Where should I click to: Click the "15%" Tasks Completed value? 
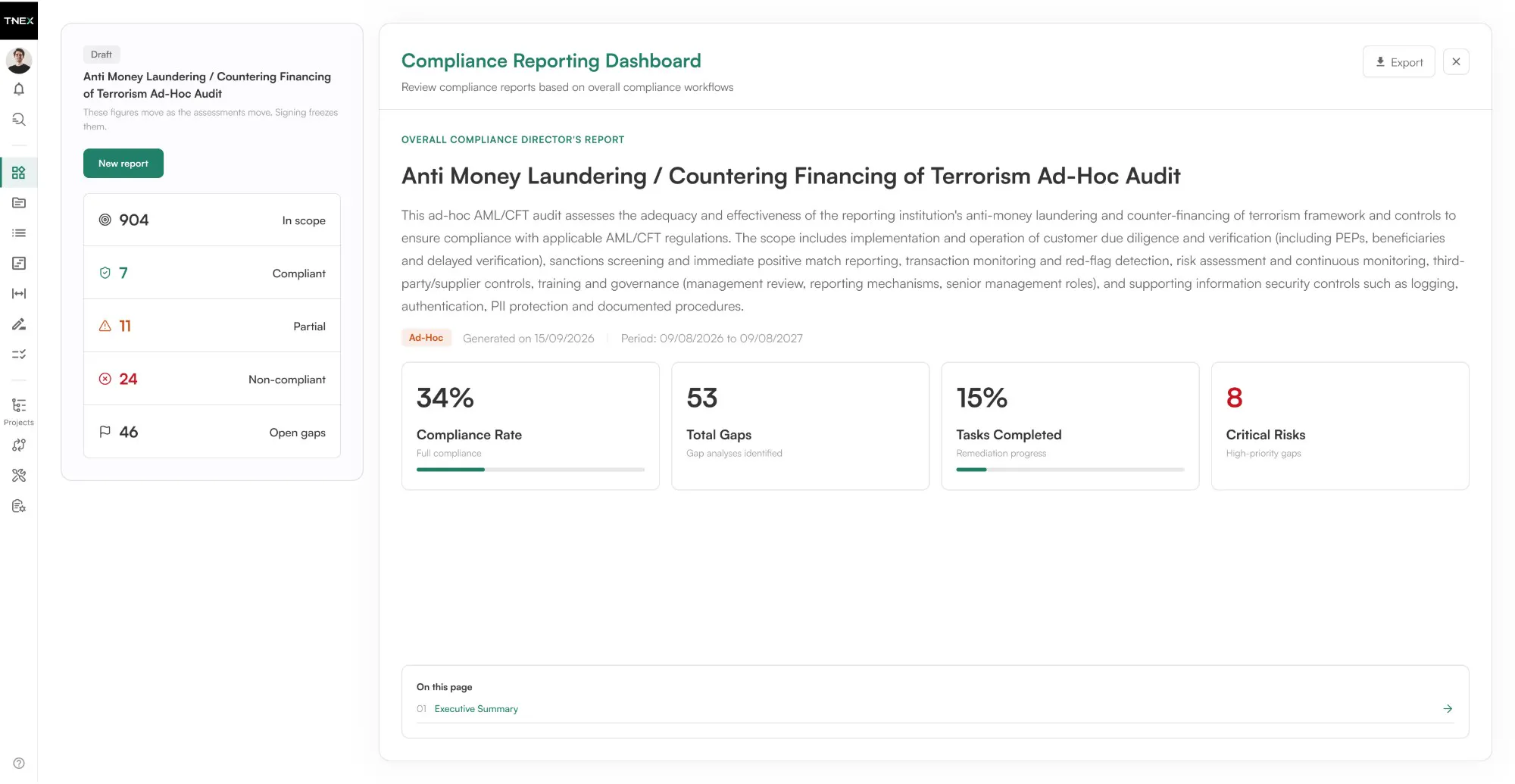pyautogui.click(x=982, y=398)
